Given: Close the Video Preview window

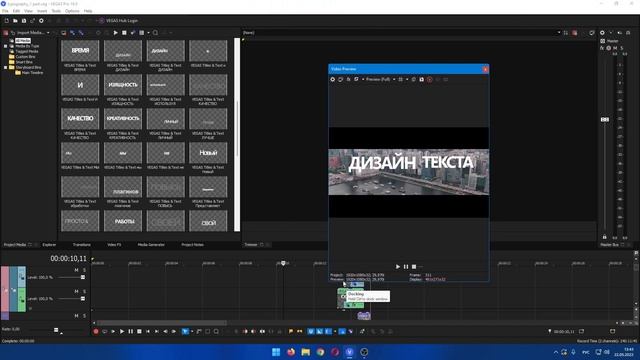Looking at the screenshot, I should tap(485, 69).
